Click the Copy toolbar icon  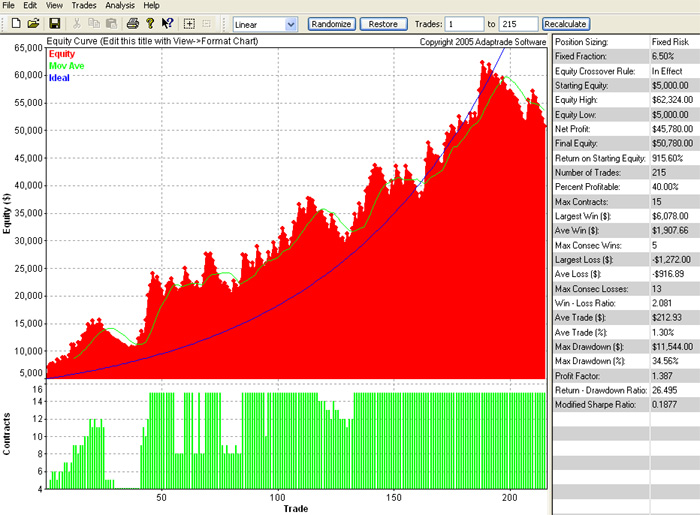pos(93,23)
